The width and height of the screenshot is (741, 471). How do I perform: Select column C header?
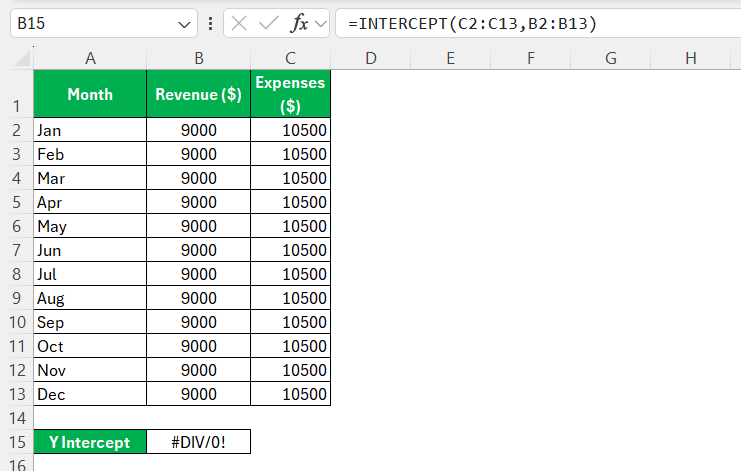click(x=290, y=59)
